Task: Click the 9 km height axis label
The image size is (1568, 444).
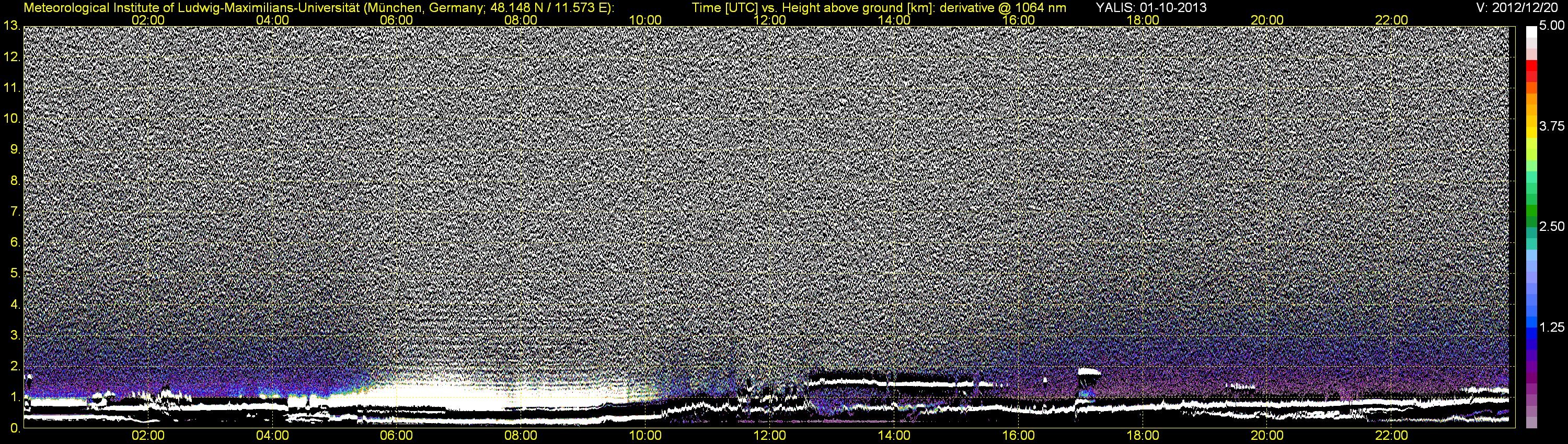Action: (15, 149)
